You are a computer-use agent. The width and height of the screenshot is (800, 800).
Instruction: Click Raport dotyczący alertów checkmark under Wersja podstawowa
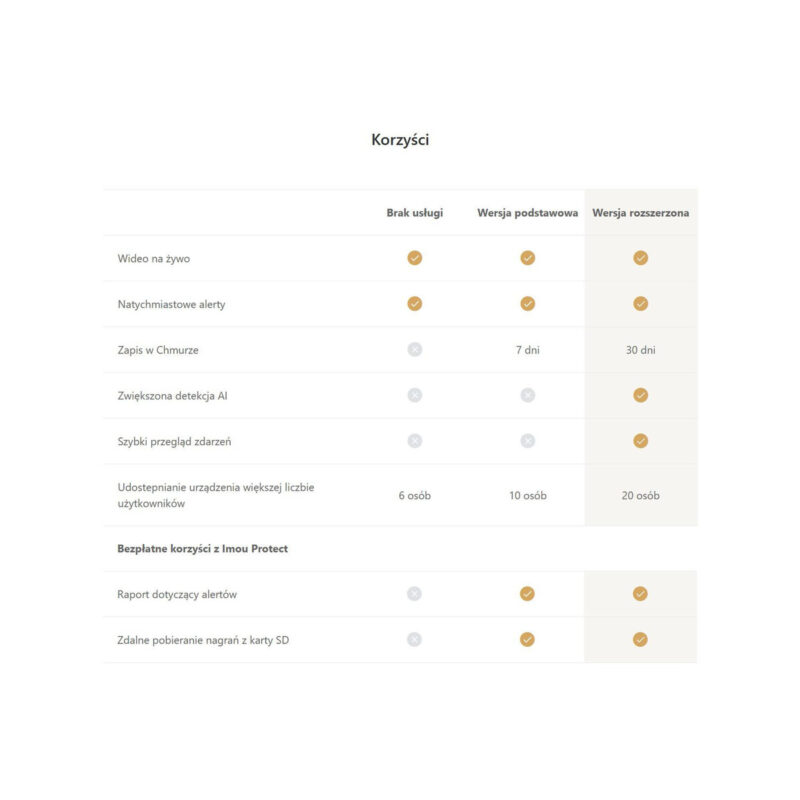tap(527, 594)
